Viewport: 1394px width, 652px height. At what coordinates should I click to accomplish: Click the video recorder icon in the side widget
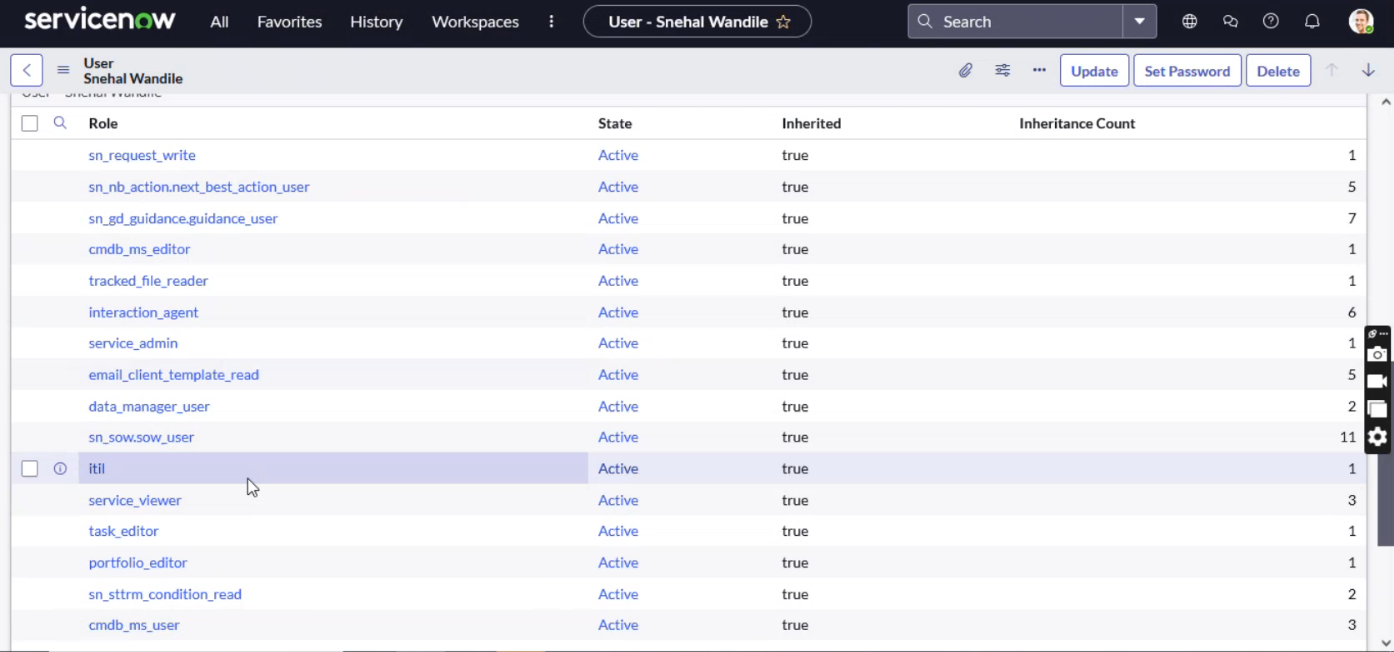(1377, 382)
